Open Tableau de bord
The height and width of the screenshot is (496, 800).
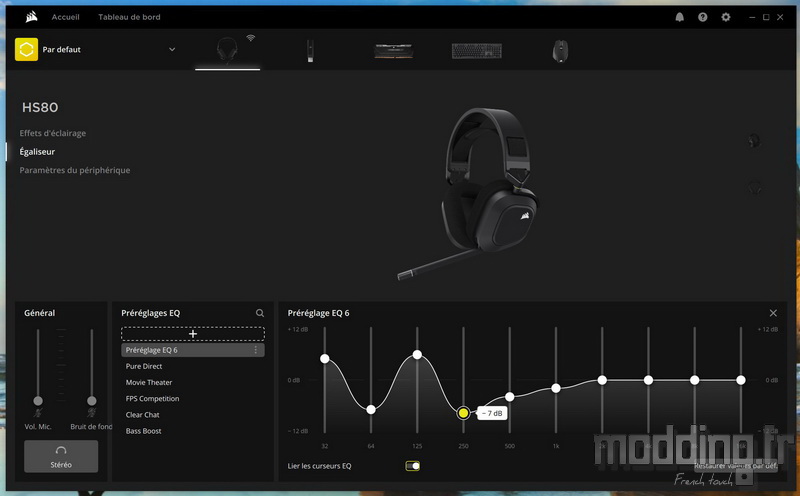coord(129,17)
